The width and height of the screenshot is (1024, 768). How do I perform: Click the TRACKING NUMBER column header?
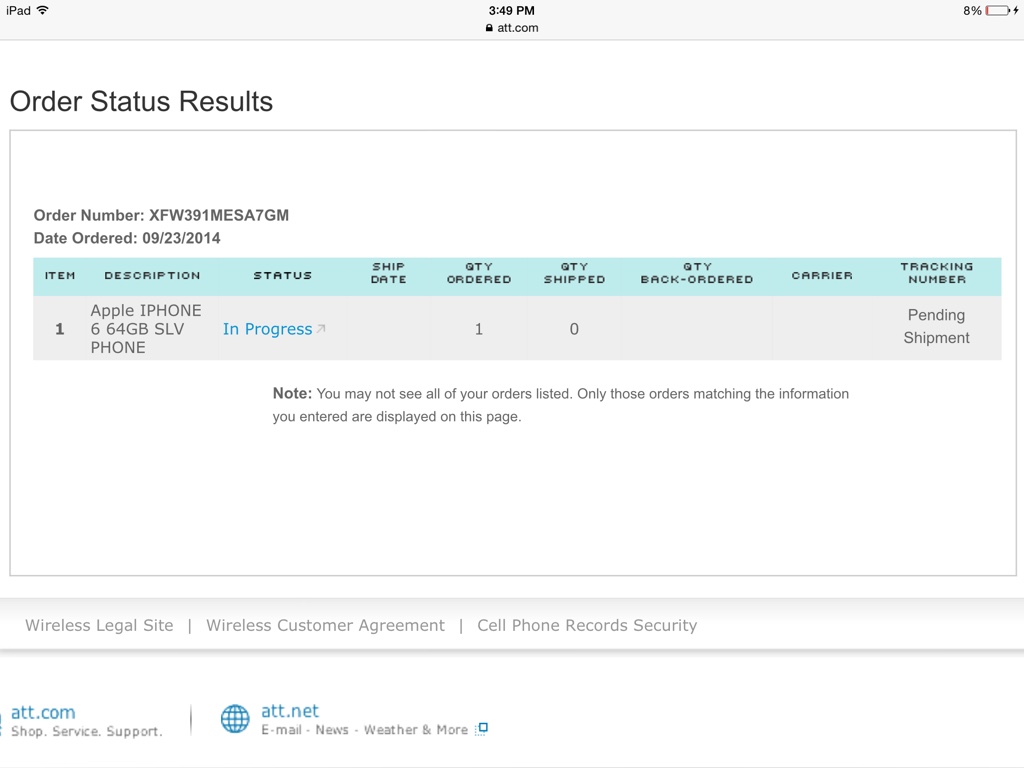click(x=936, y=273)
